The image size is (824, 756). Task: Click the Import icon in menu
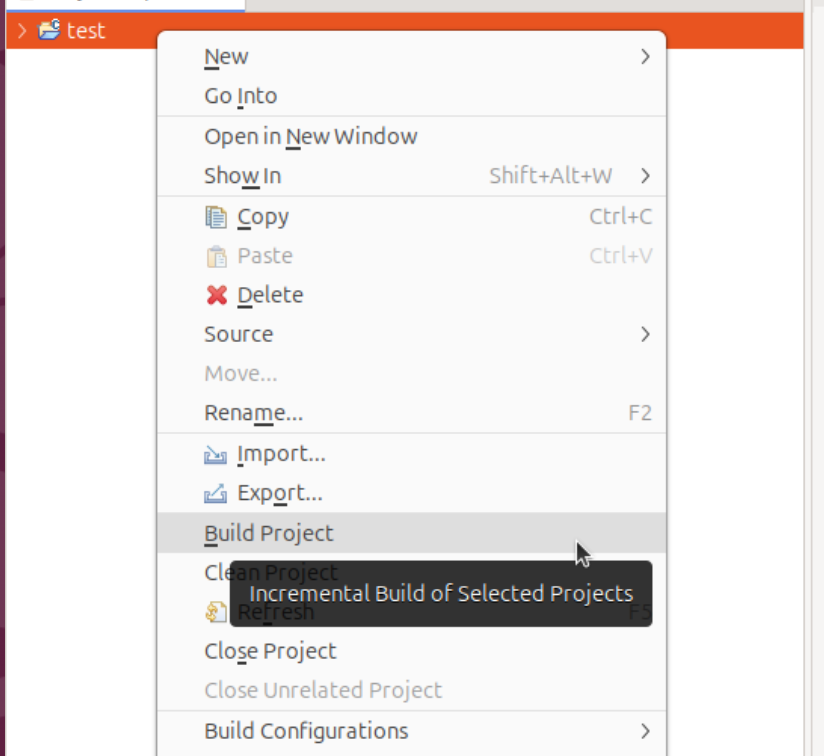[216, 455]
